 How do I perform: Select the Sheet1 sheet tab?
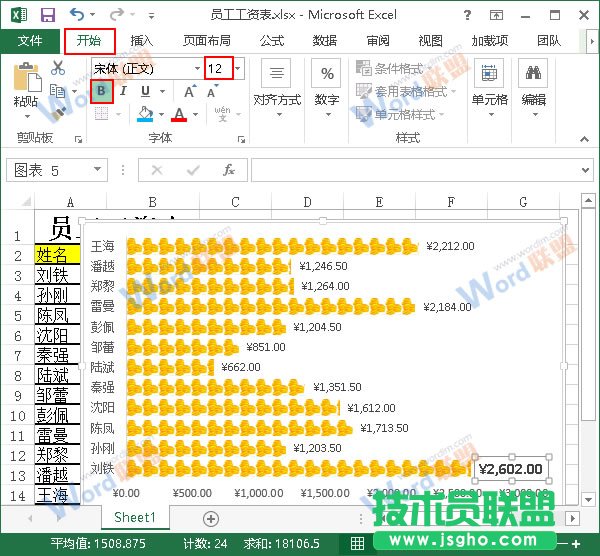(135, 517)
